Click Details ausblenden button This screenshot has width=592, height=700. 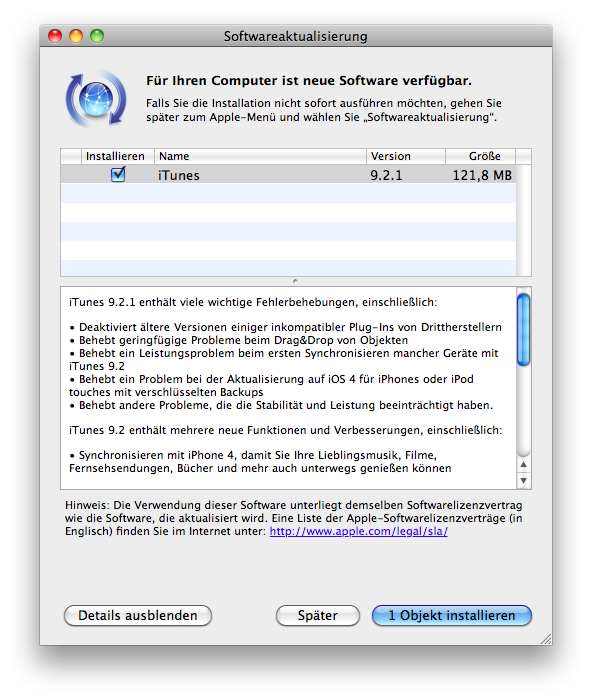point(138,616)
